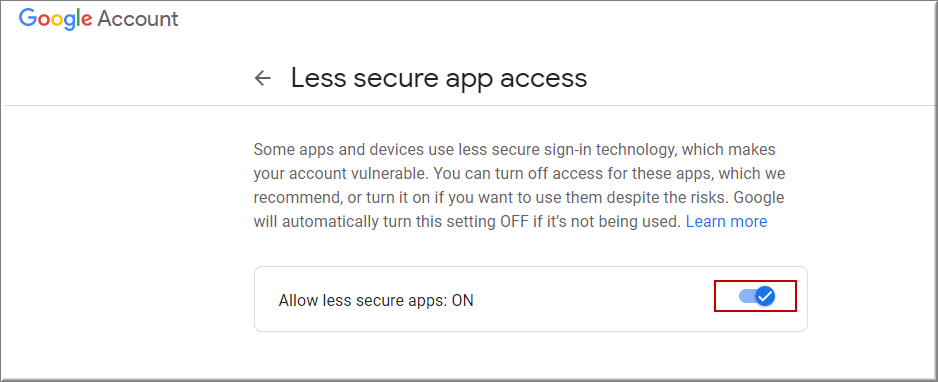Image resolution: width=938 pixels, height=382 pixels.
Task: Click the light blue track of the switch
Action: [x=746, y=295]
